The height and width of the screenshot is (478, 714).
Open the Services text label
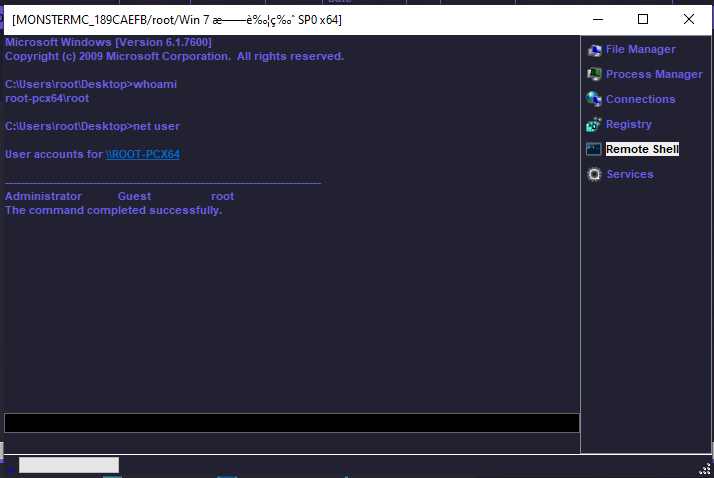pos(629,174)
